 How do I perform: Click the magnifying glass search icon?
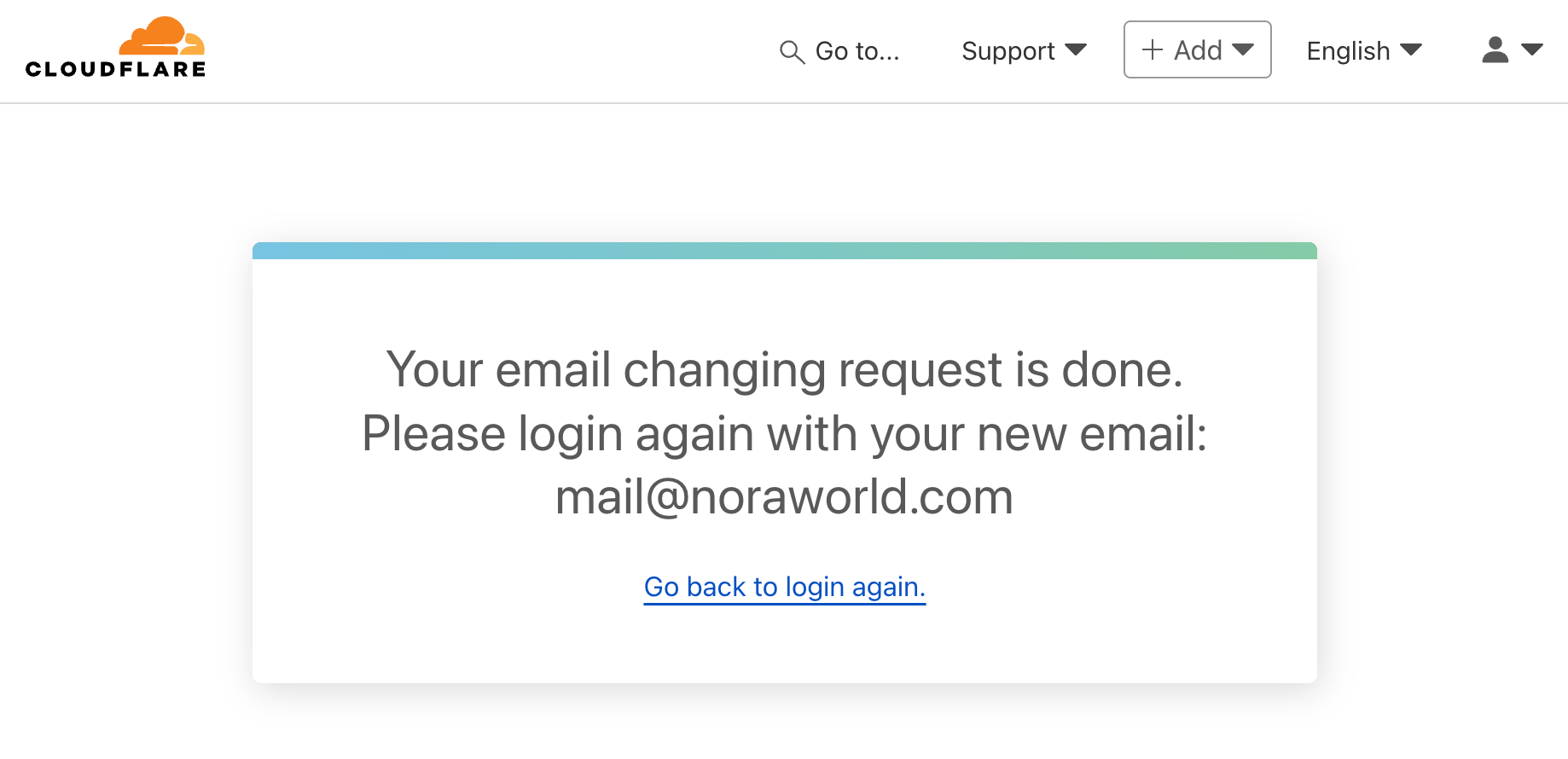pyautogui.click(x=792, y=52)
